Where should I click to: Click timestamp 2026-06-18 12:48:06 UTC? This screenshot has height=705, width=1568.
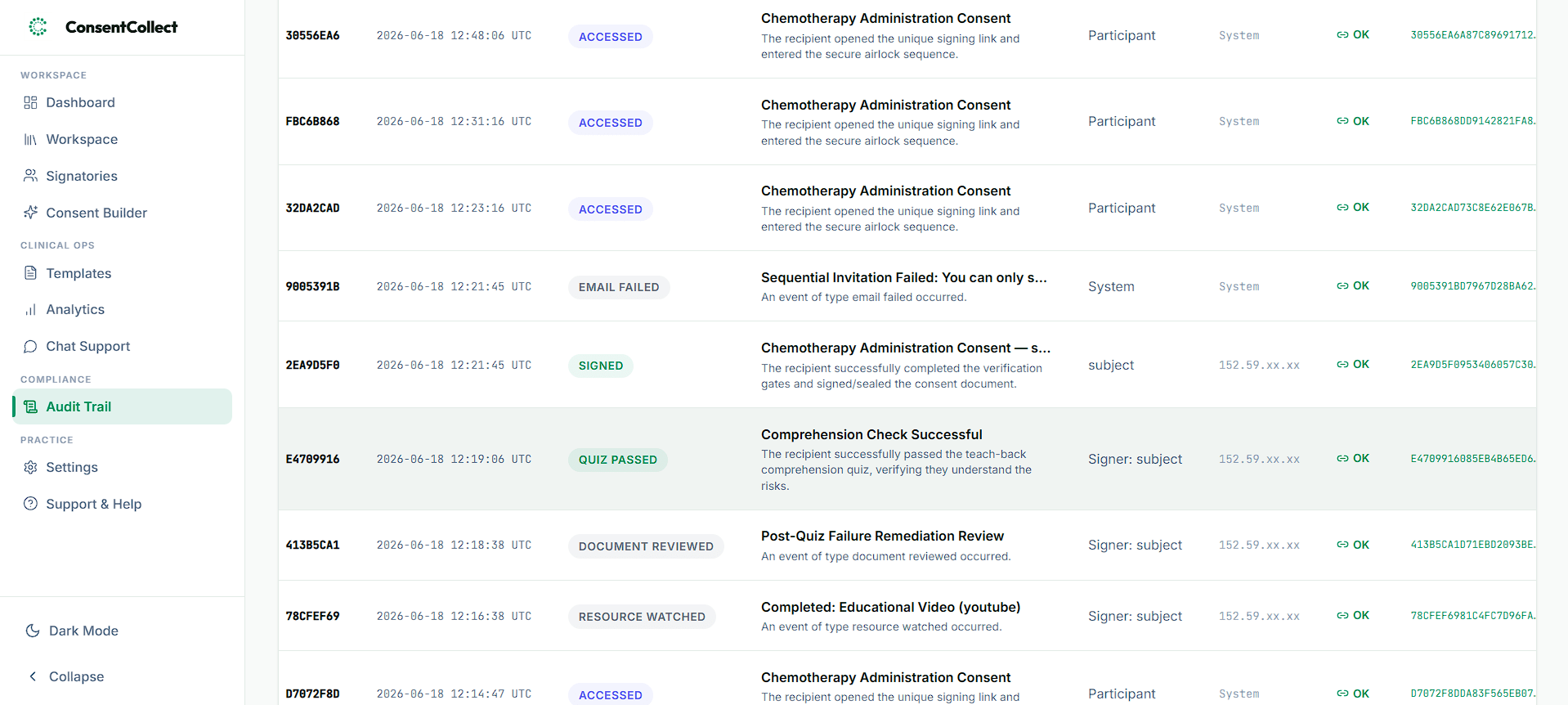tap(454, 35)
